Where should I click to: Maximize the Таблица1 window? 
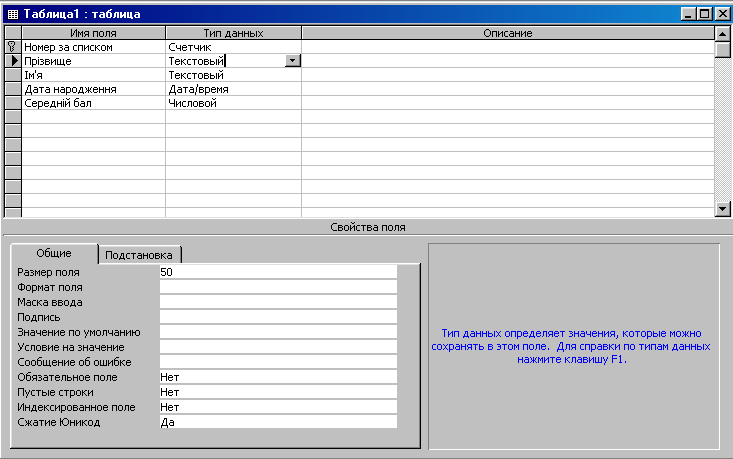(704, 14)
